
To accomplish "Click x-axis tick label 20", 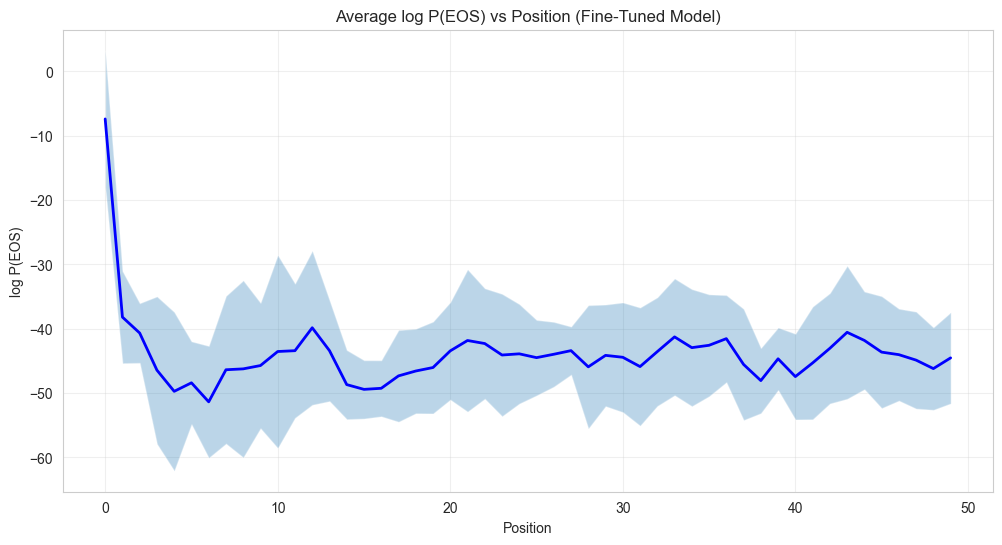I will (x=450, y=507).
